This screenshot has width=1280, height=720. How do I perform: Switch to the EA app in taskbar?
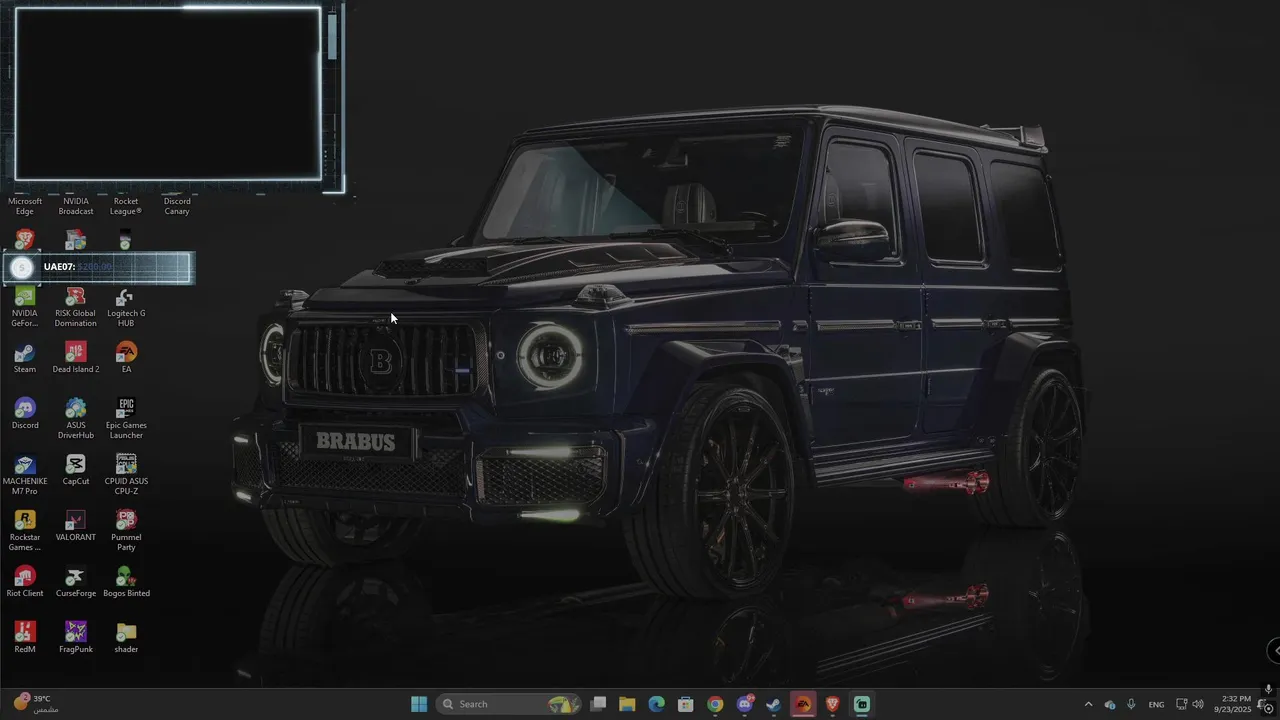coord(803,704)
